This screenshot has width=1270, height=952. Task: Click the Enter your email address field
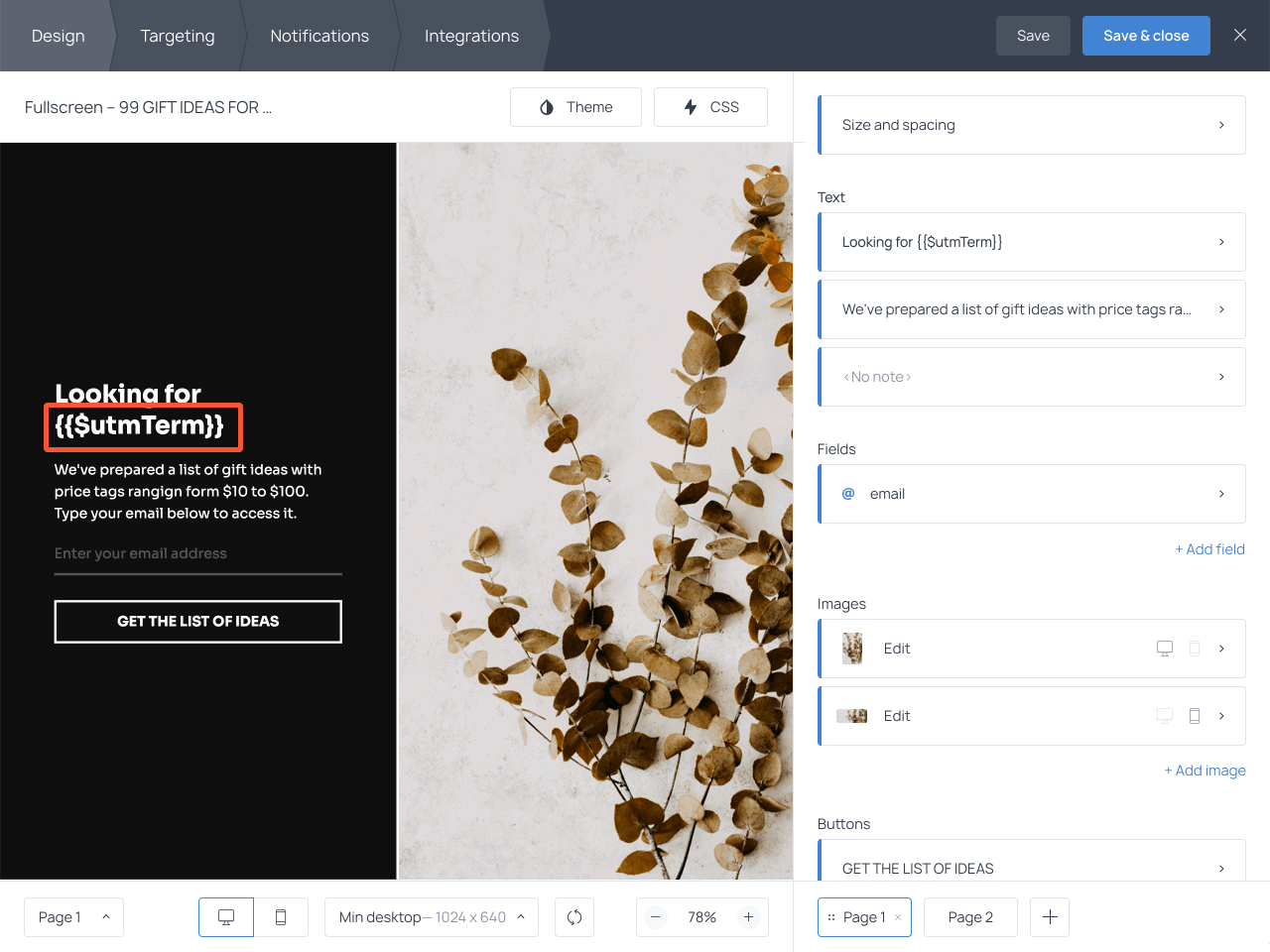(x=197, y=553)
